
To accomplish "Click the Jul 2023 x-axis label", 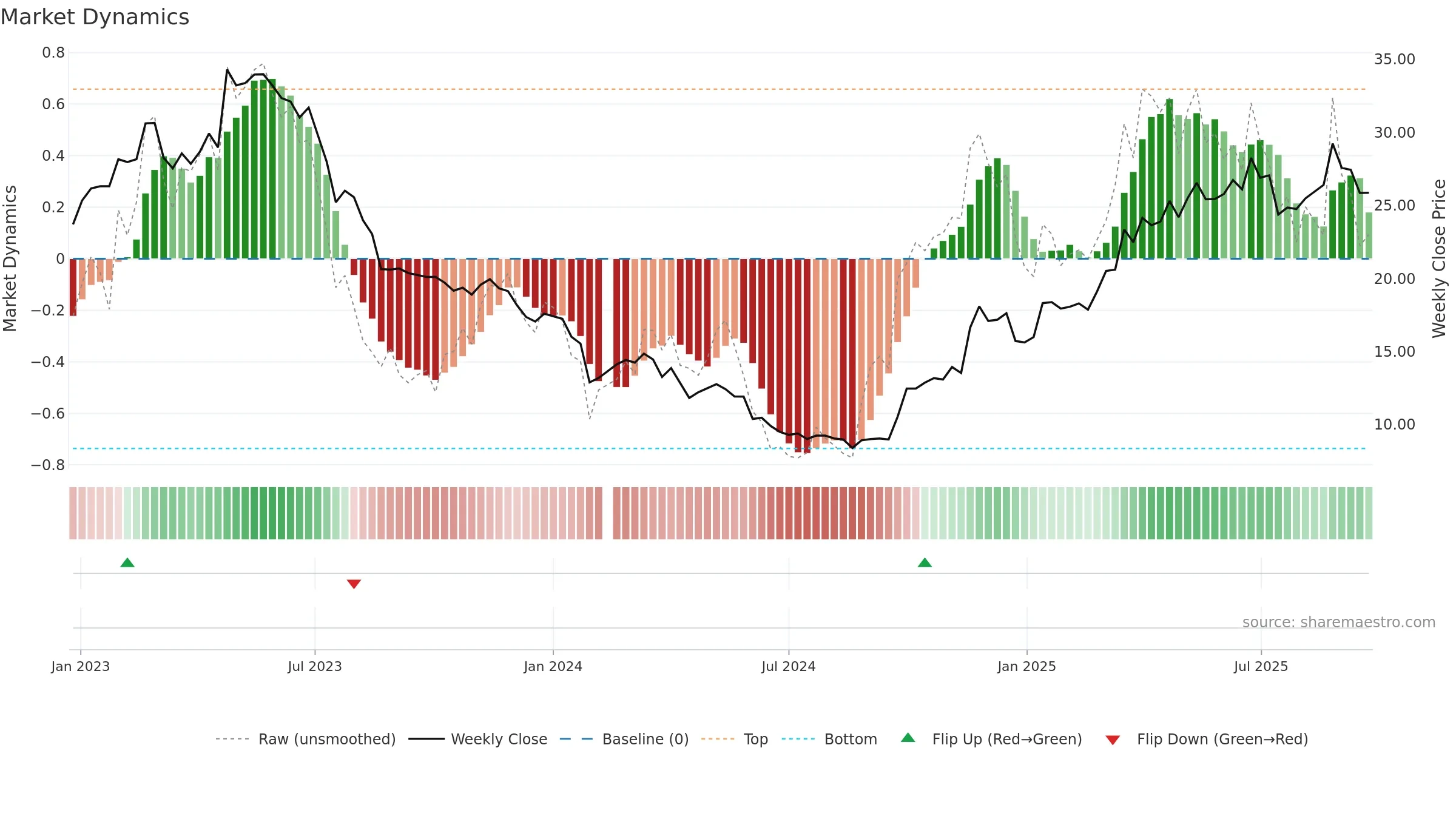I will click(x=315, y=666).
